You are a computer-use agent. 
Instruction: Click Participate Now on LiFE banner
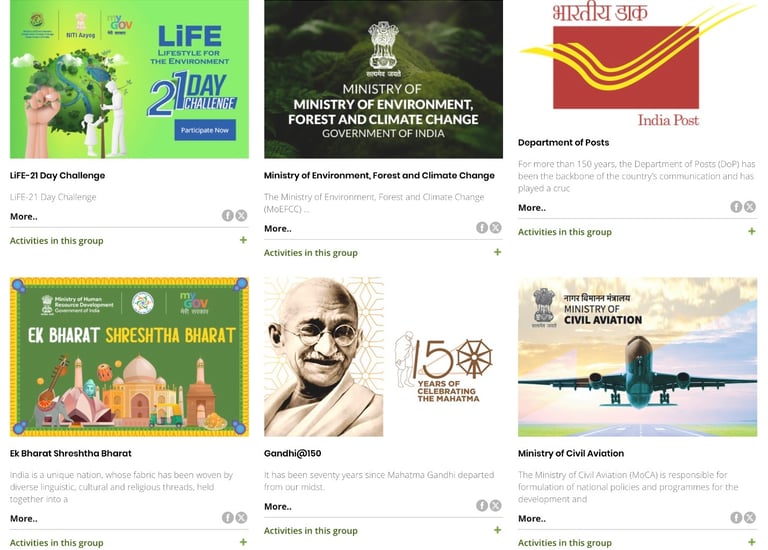coord(205,130)
